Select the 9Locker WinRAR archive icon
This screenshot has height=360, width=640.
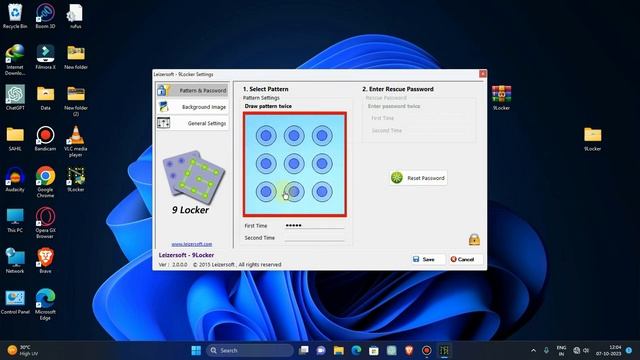click(x=501, y=98)
